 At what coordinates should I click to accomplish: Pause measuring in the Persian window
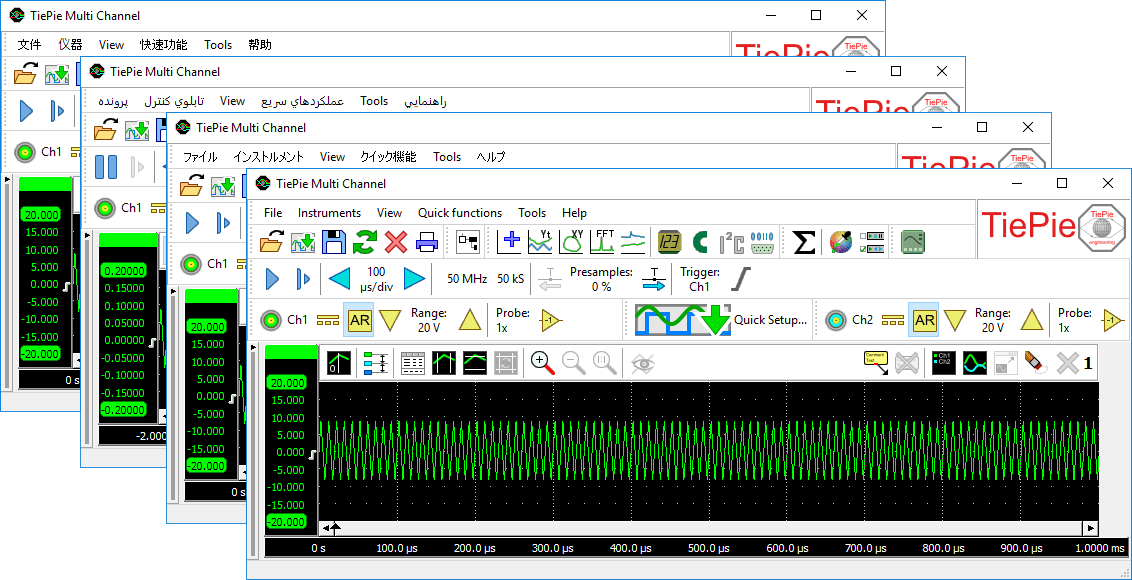106,167
